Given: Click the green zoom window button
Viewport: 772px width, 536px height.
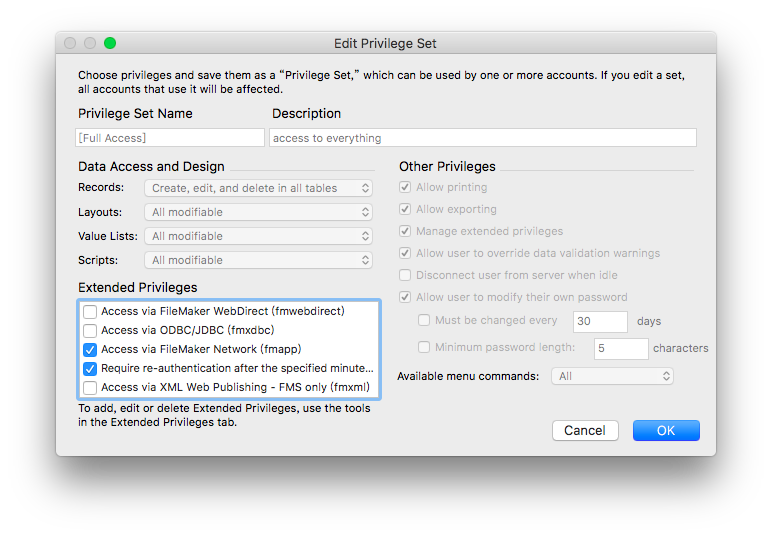Looking at the screenshot, I should click(110, 43).
